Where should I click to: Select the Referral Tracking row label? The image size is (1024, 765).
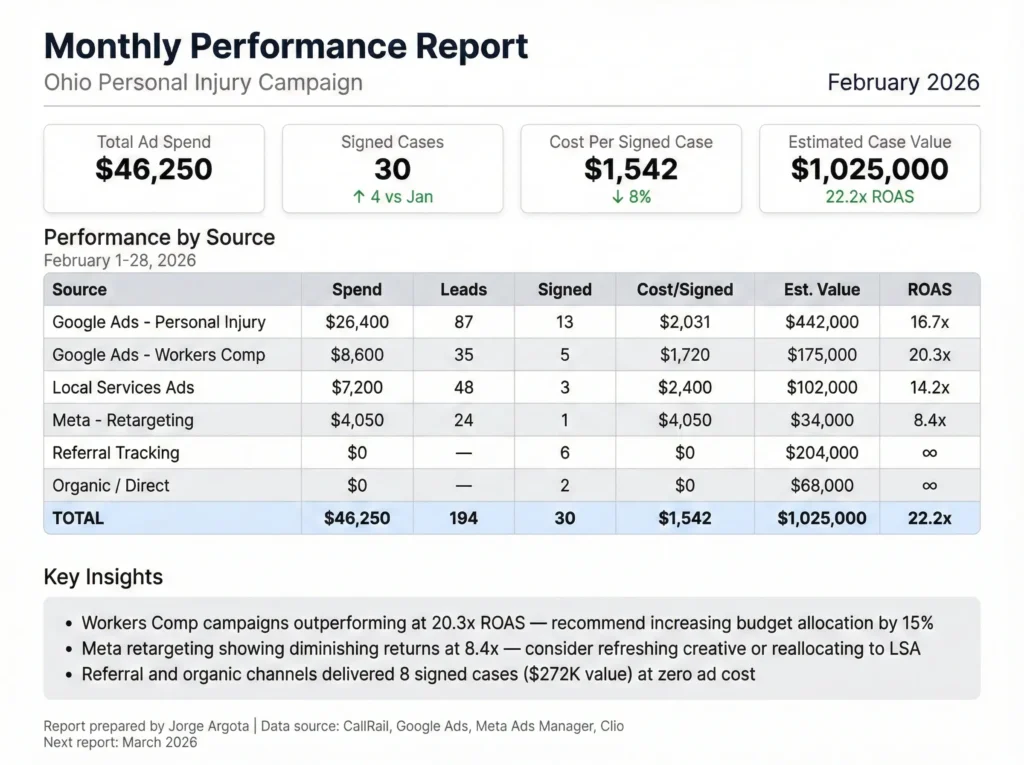[116, 453]
